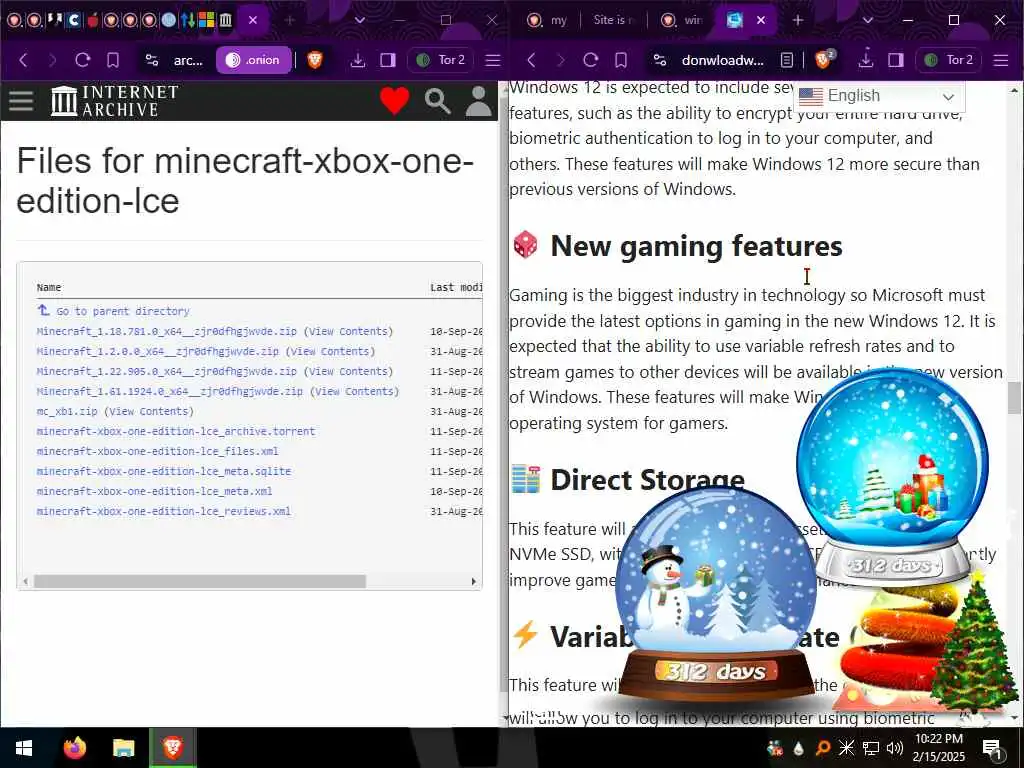The image size is (1024, 768).
Task: Open the English language dropdown
Action: click(879, 97)
